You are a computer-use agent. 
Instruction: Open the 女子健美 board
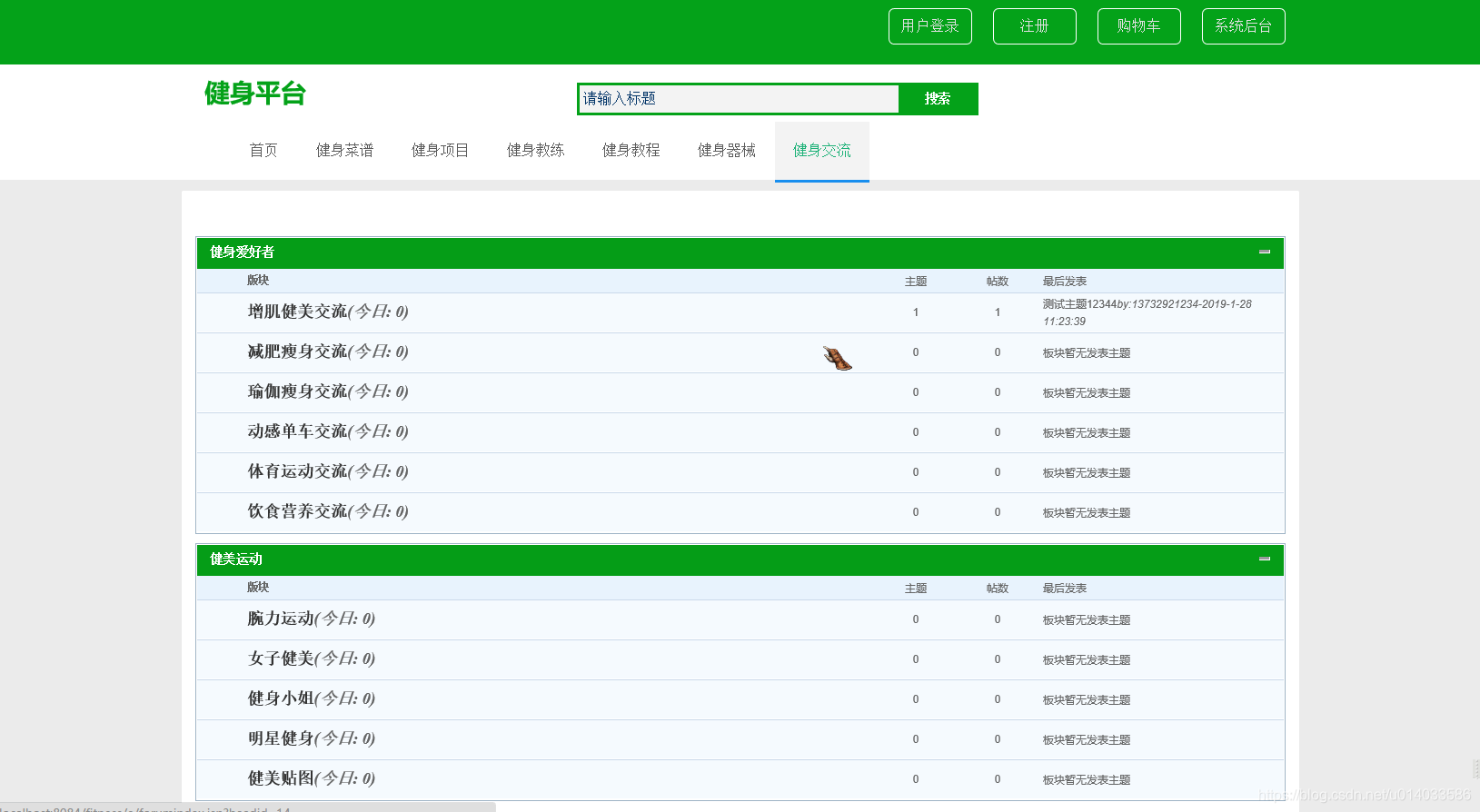[x=281, y=659]
